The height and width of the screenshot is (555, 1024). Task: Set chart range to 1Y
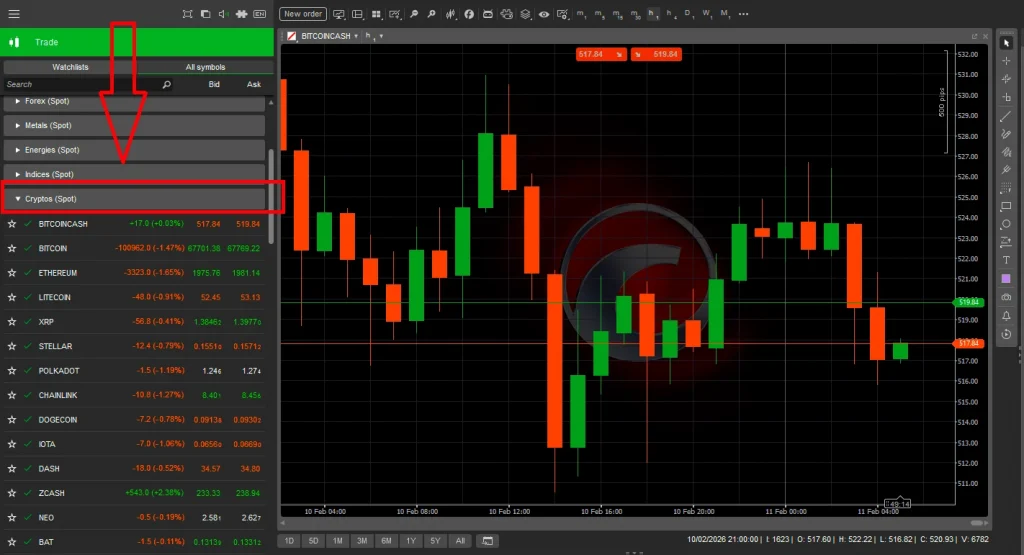click(411, 541)
